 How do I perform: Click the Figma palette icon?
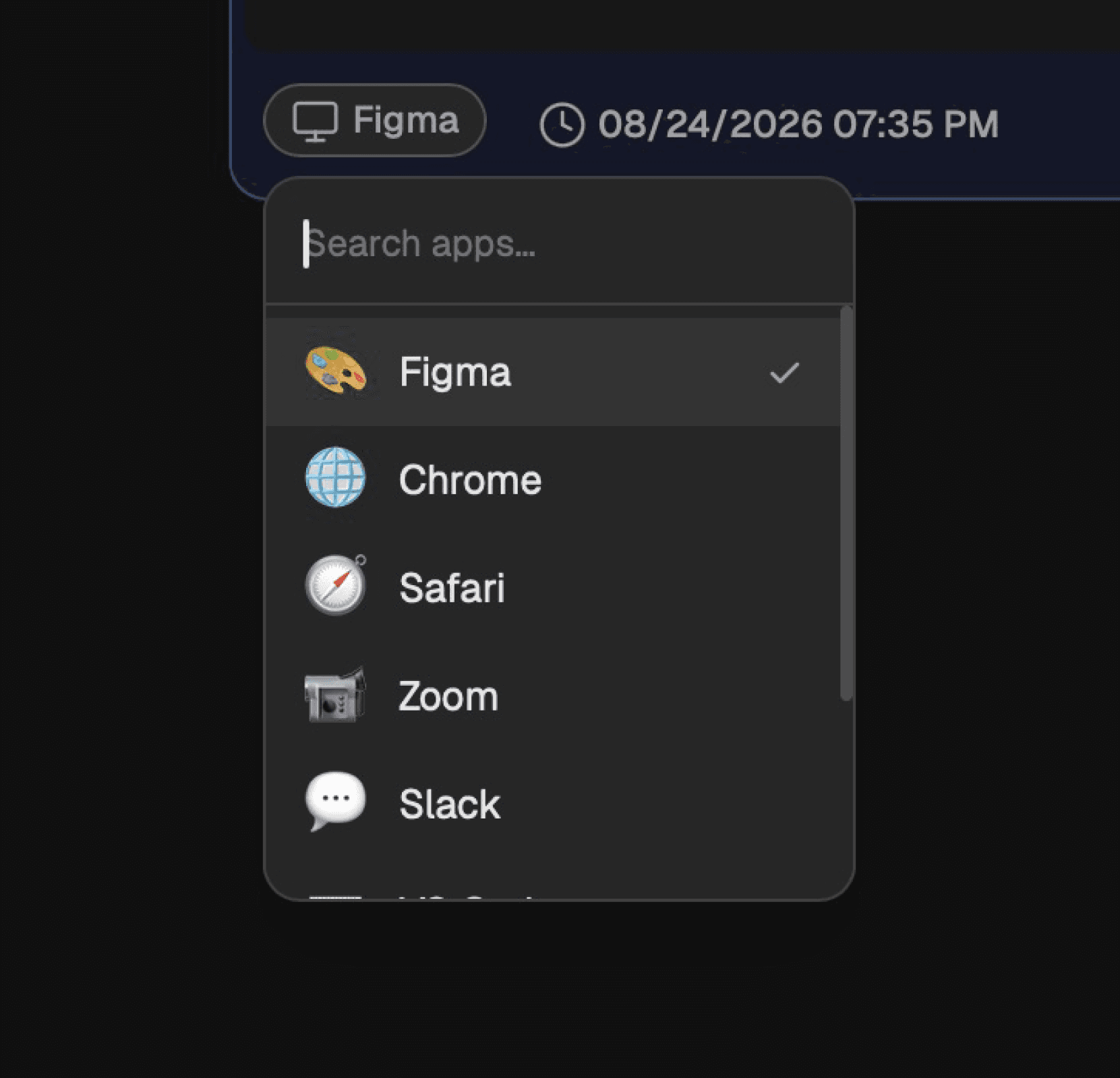(336, 371)
